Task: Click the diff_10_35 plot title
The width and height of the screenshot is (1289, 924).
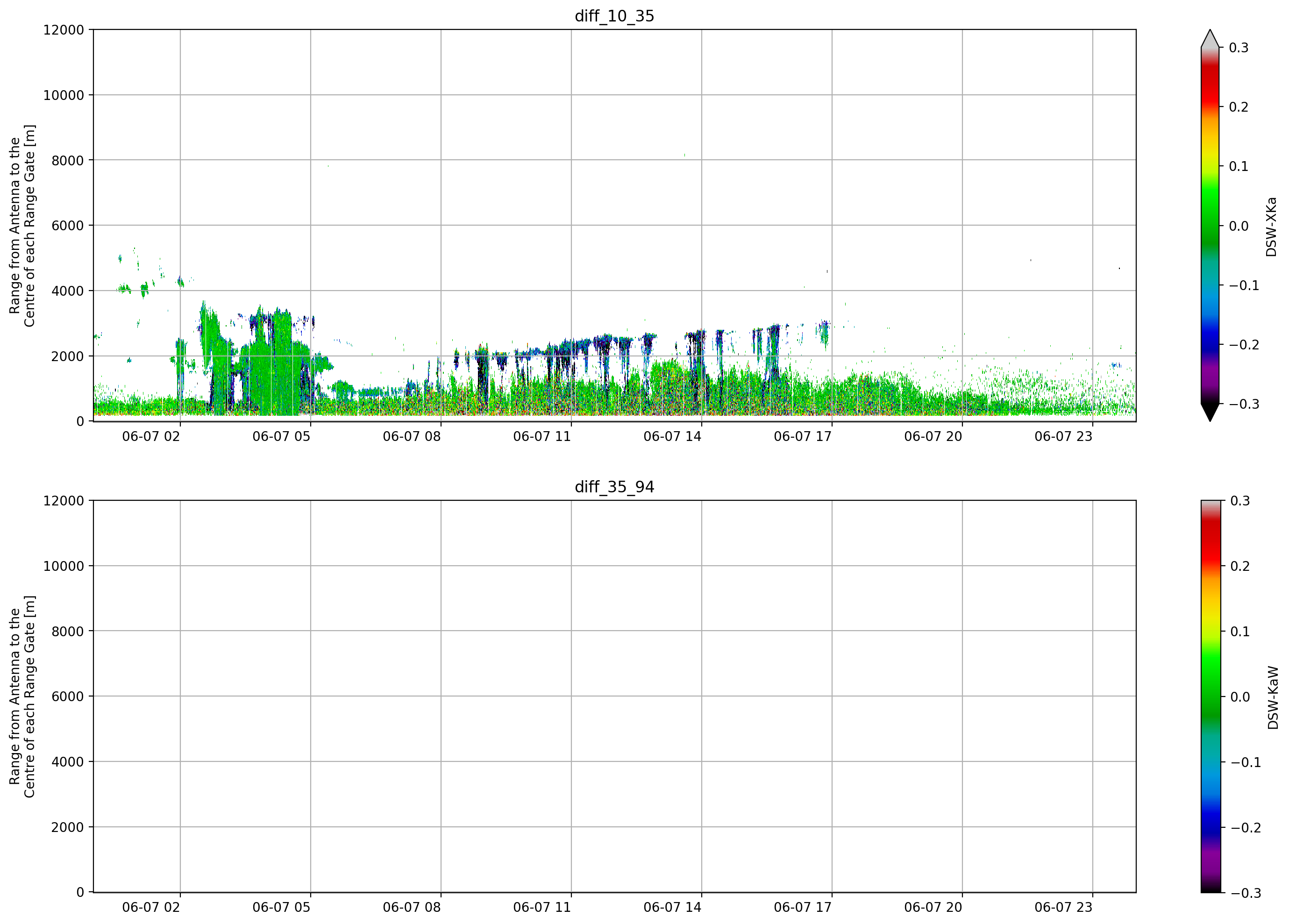Action: [x=614, y=16]
